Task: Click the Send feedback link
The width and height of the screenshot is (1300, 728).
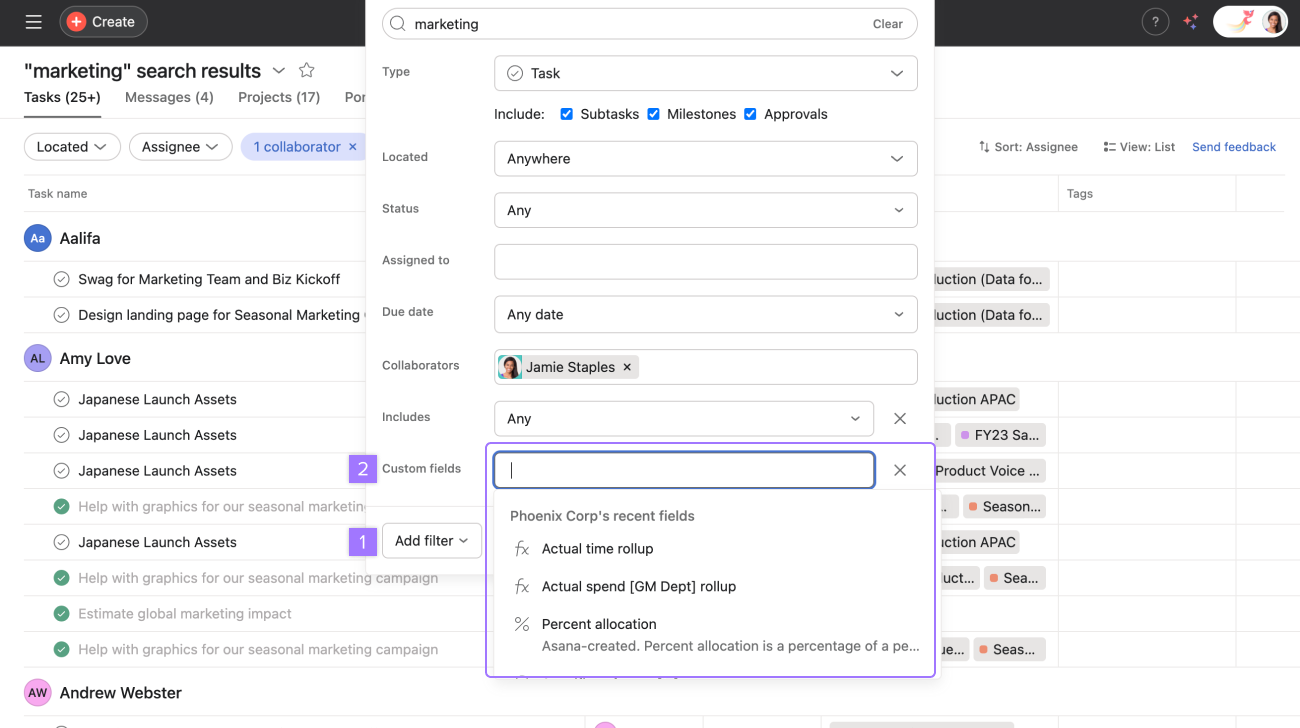Action: pyautogui.click(x=1233, y=147)
